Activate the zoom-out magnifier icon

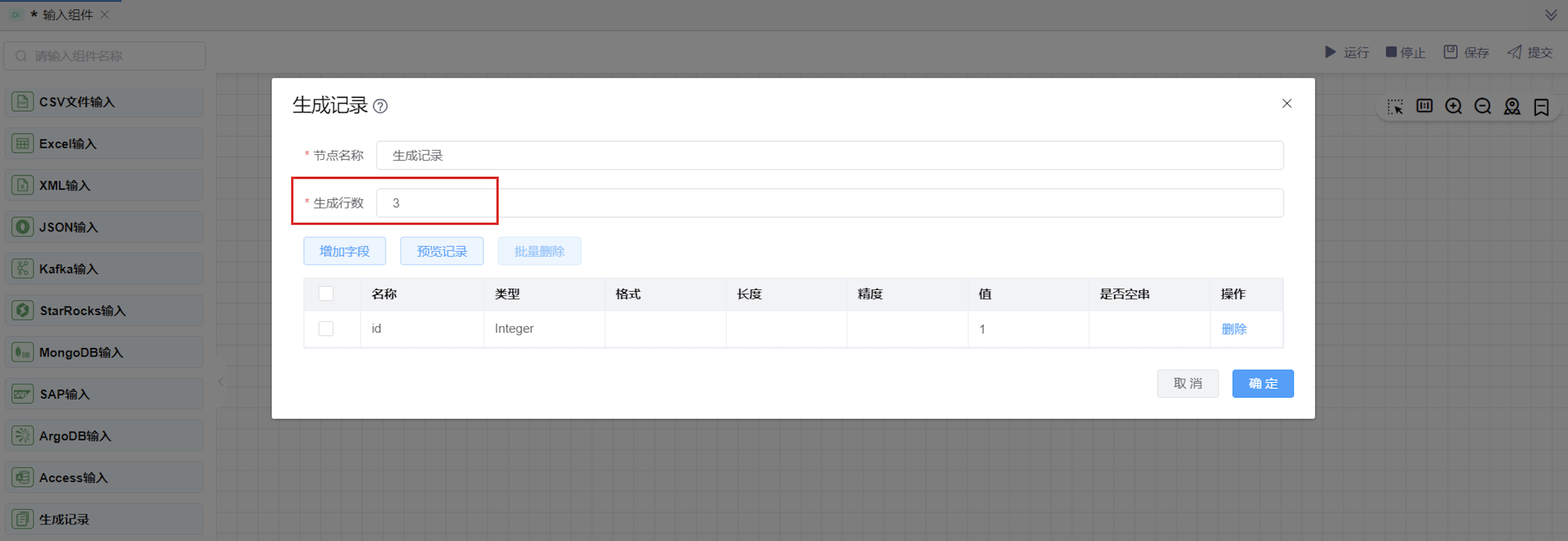coord(1483,106)
